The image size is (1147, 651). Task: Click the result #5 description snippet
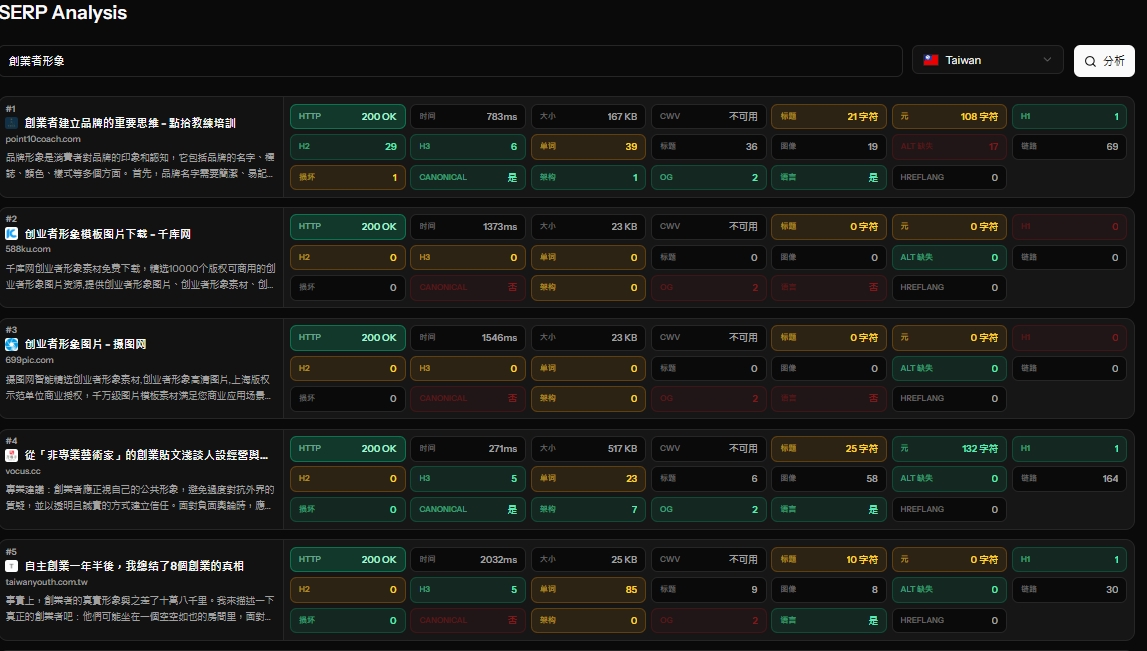(x=140, y=609)
